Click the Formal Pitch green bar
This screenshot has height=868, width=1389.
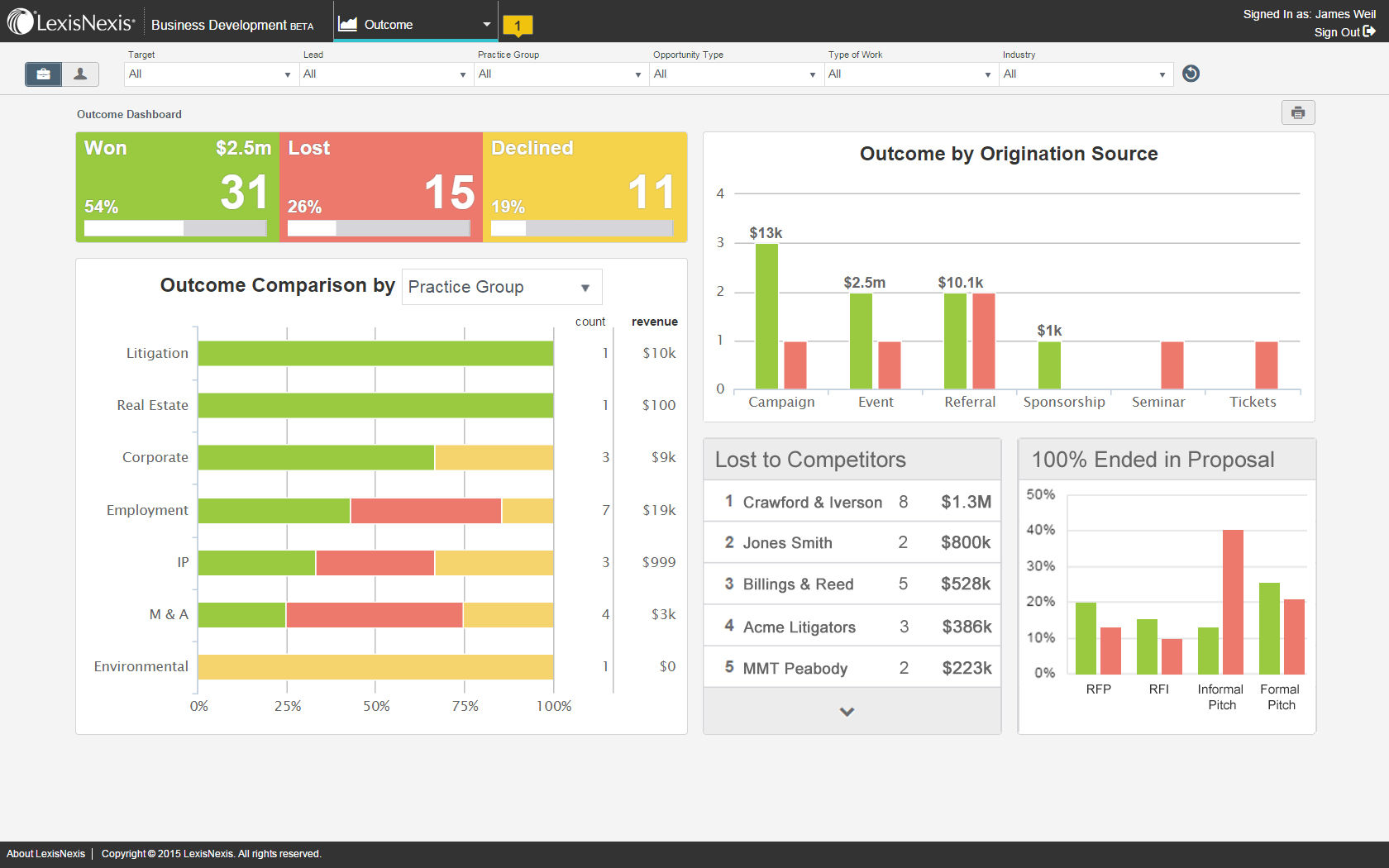click(x=1269, y=628)
